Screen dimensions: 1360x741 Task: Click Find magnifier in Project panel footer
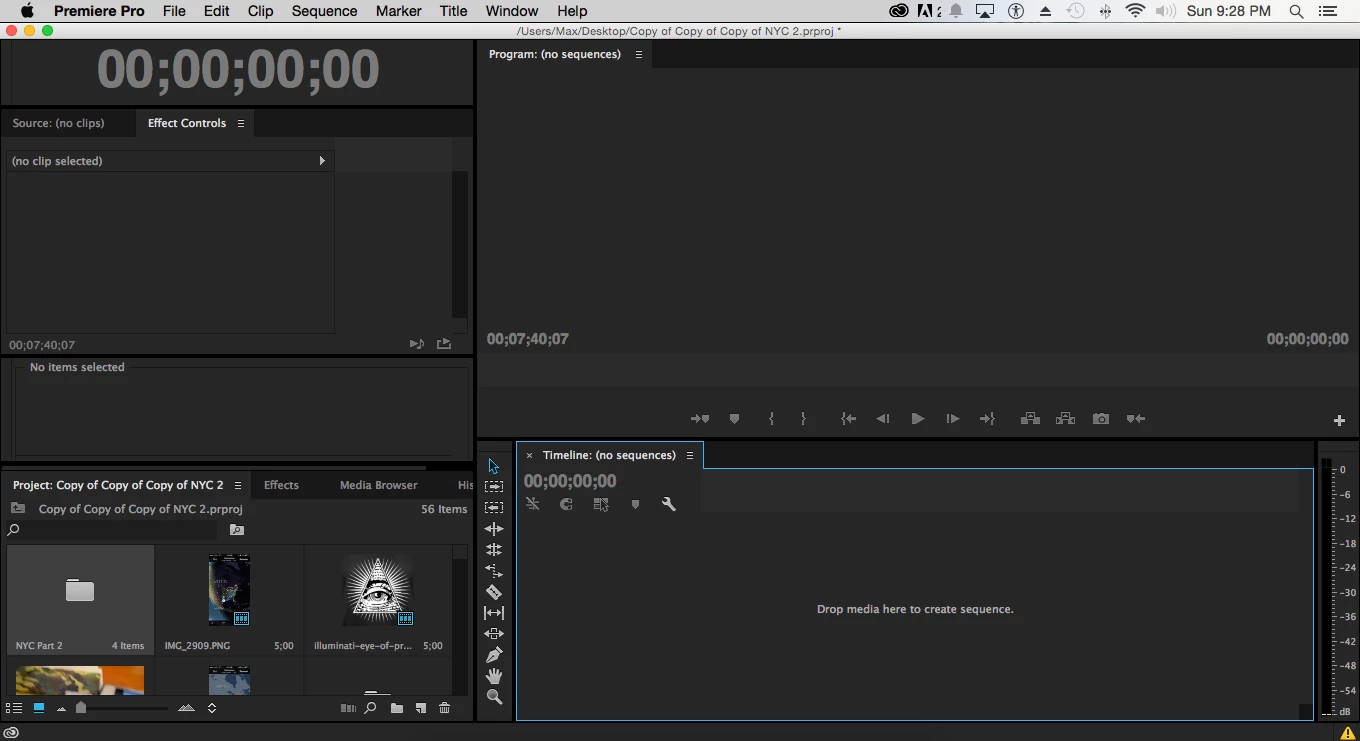coord(370,708)
